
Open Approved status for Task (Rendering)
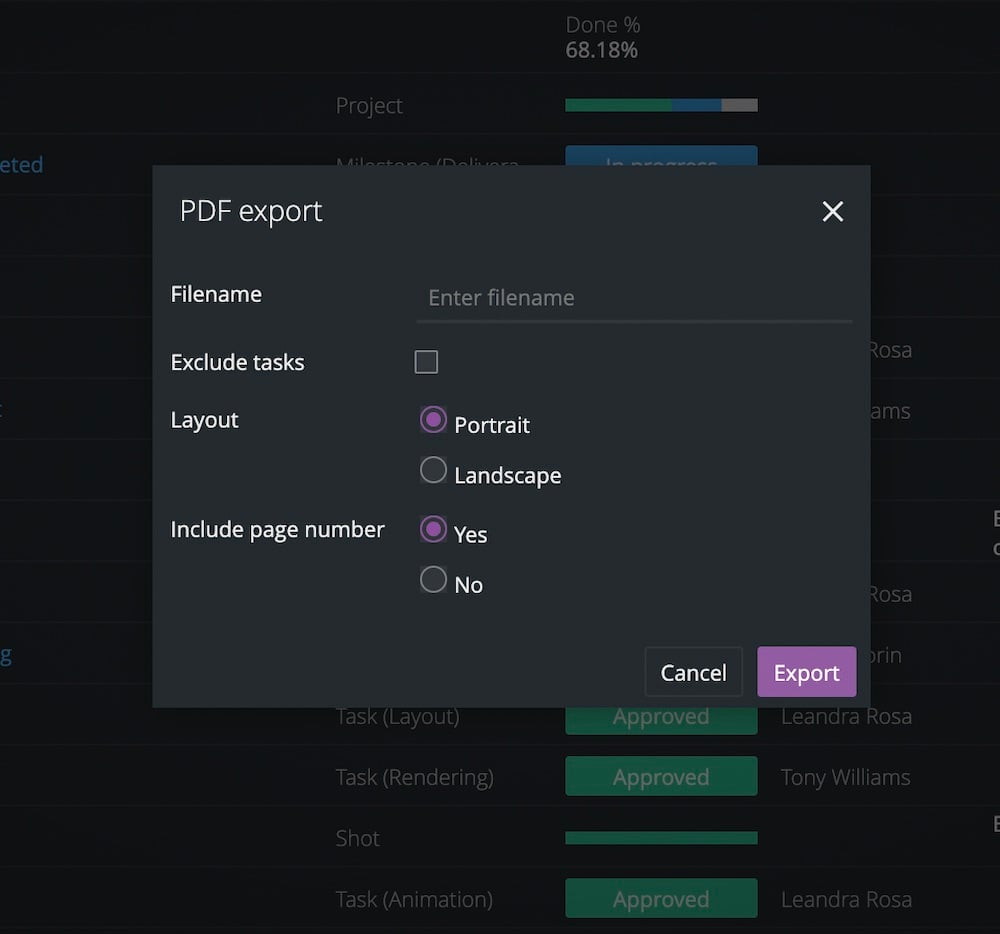click(x=661, y=777)
